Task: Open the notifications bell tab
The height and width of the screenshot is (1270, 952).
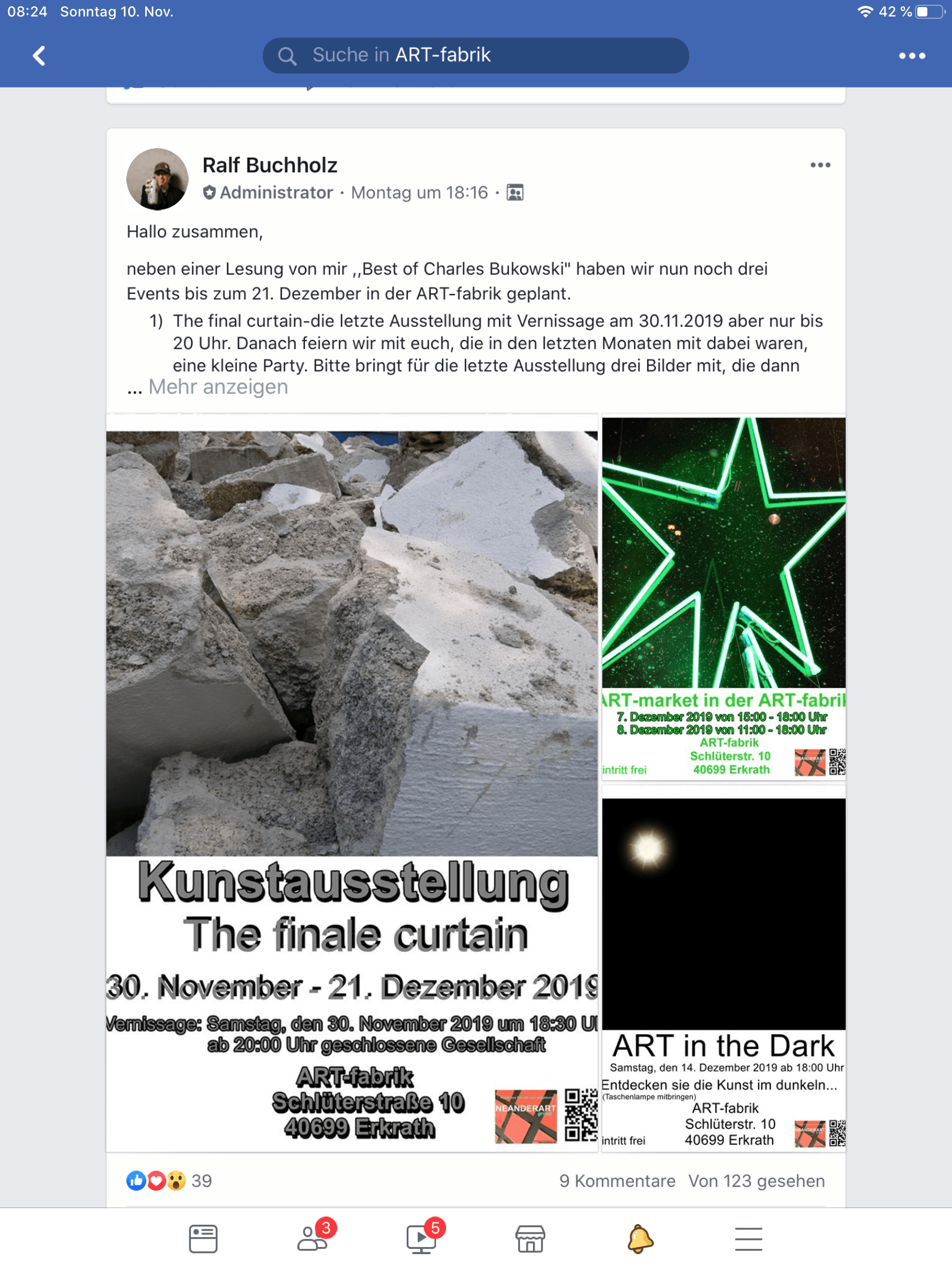Action: [x=639, y=1239]
